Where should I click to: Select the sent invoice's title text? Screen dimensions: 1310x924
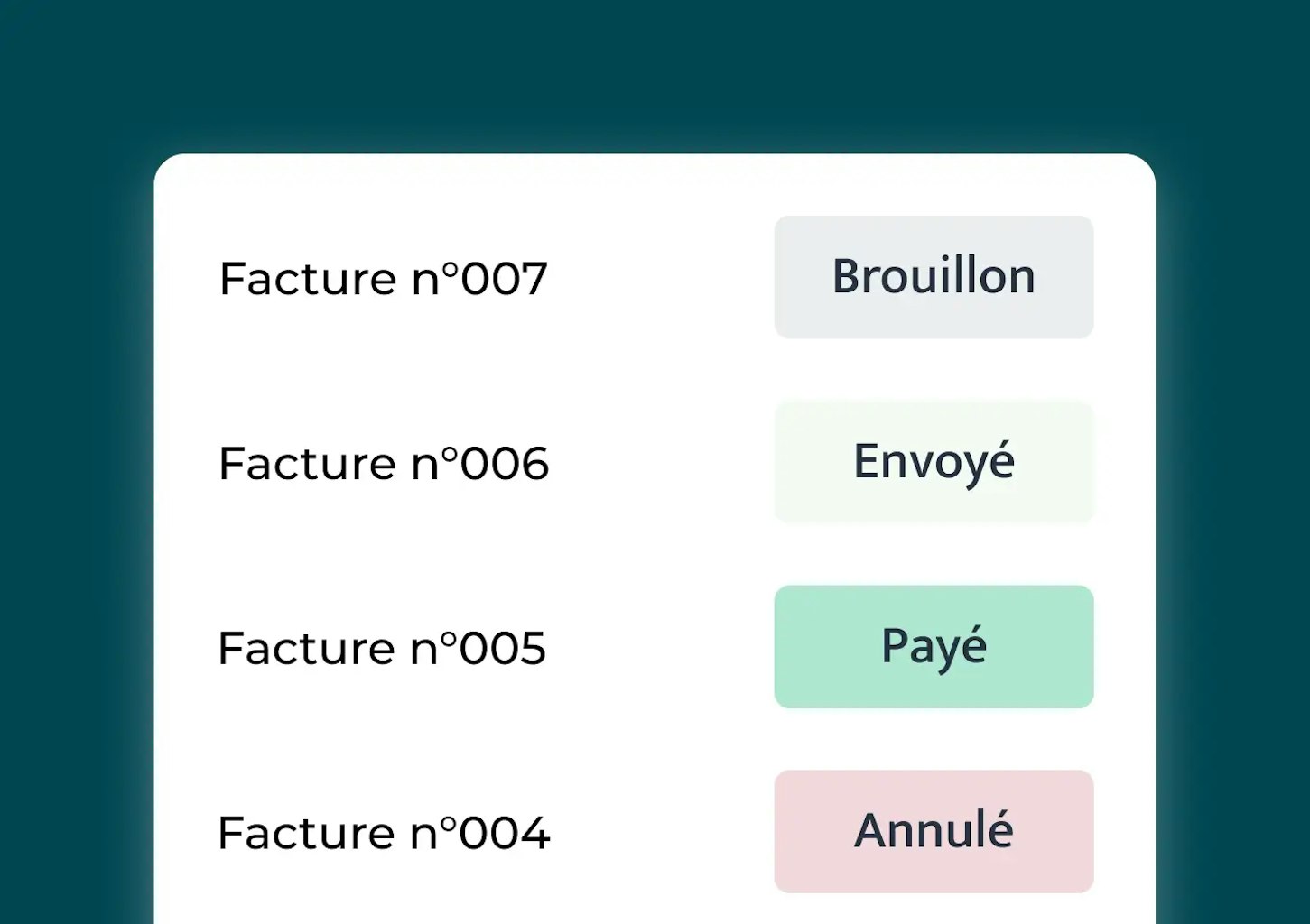point(383,463)
